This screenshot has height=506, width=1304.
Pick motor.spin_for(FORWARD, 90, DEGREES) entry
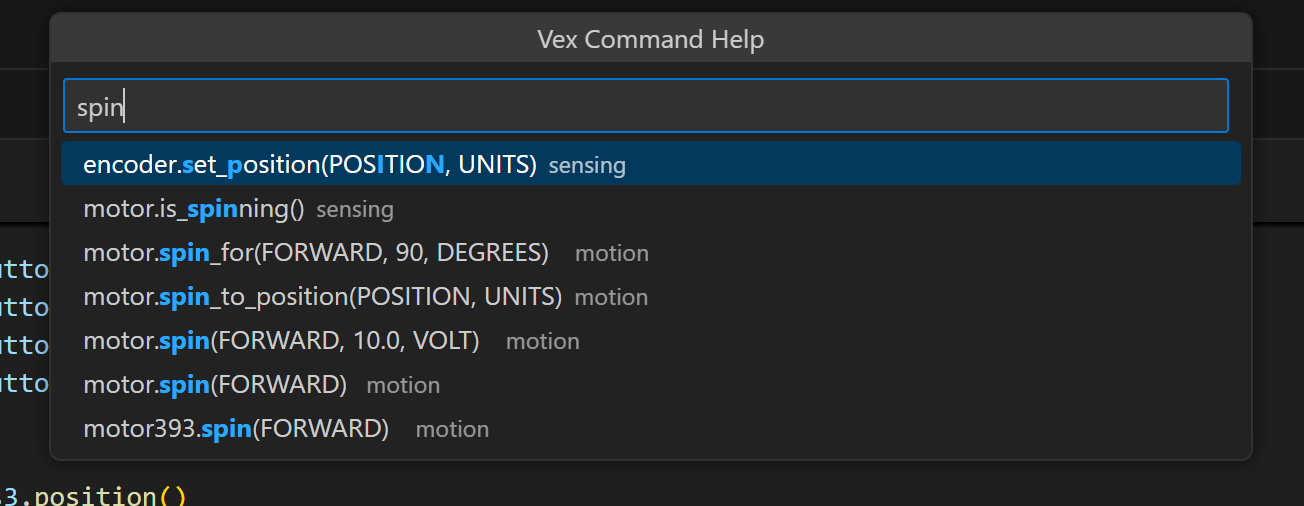[316, 254]
